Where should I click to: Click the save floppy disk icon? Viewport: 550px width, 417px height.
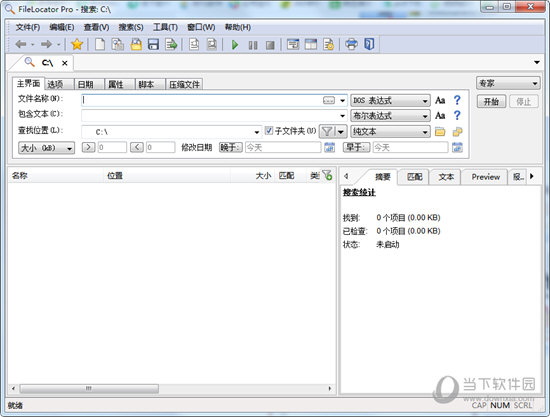153,45
